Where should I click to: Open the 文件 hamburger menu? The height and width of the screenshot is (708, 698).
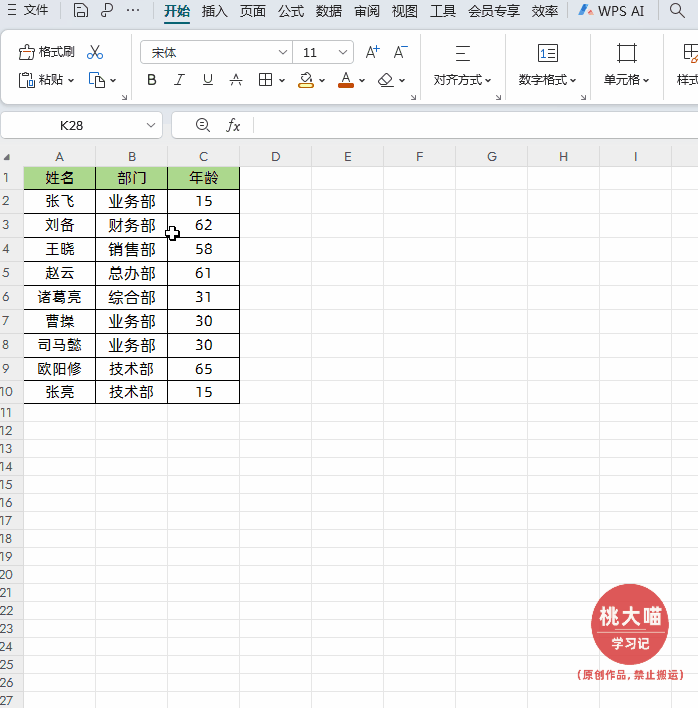click(28, 10)
